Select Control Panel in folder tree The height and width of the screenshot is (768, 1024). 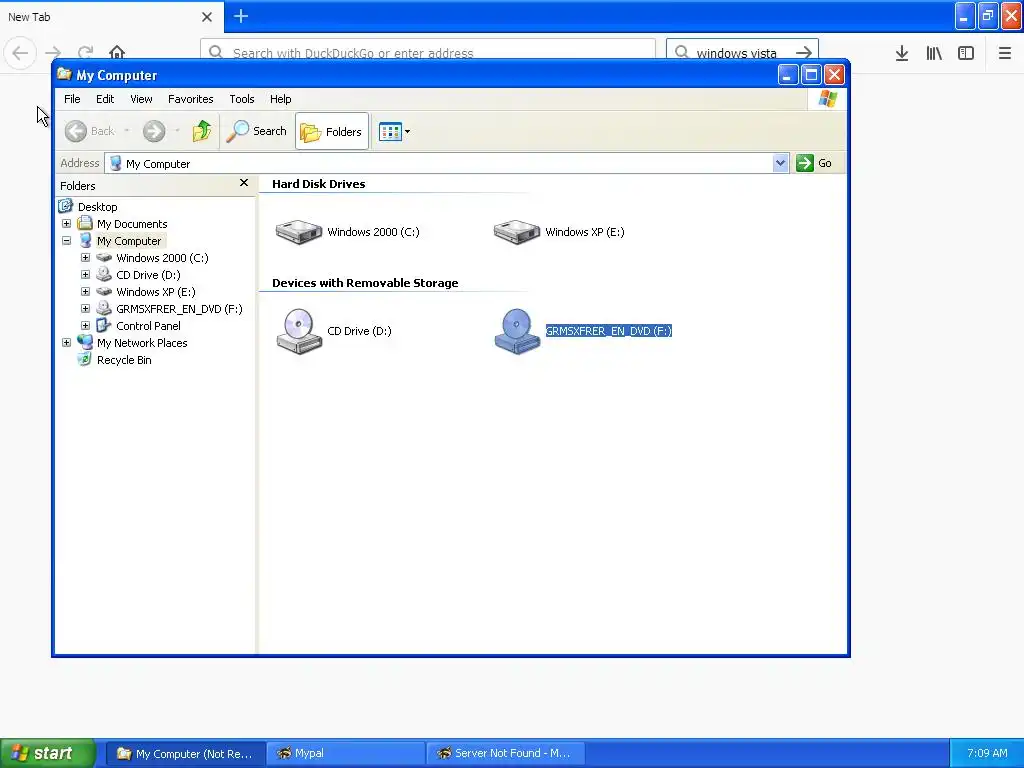[x=148, y=326]
